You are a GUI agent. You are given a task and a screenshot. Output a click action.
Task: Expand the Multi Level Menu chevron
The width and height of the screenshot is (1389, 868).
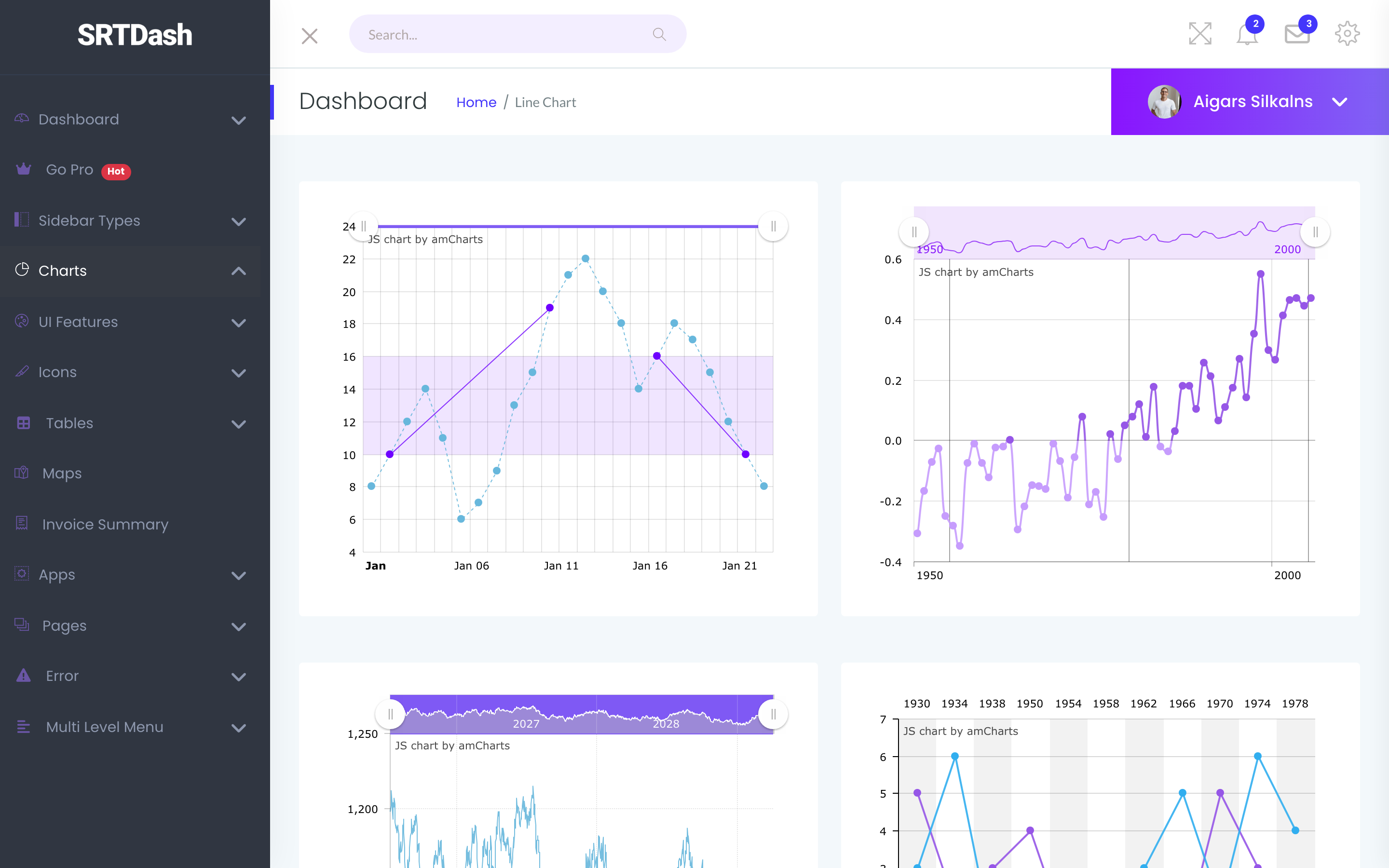pos(238,728)
